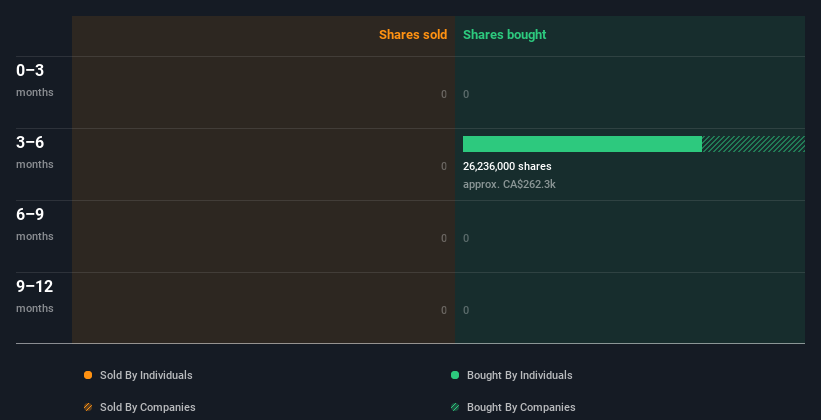Click the solid green bought-by-individuals bar
Image resolution: width=821 pixels, height=420 pixels.
(x=582, y=144)
